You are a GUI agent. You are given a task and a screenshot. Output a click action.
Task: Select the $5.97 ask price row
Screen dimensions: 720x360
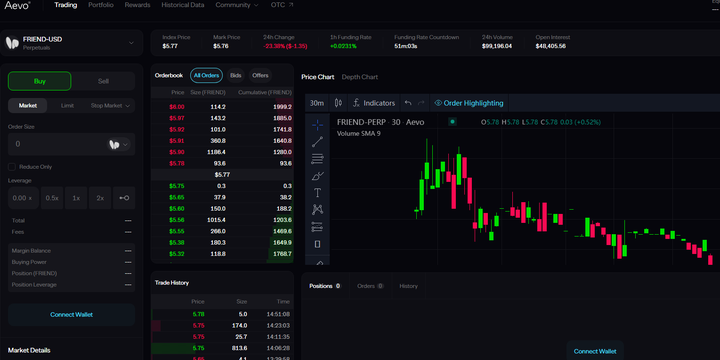222,118
